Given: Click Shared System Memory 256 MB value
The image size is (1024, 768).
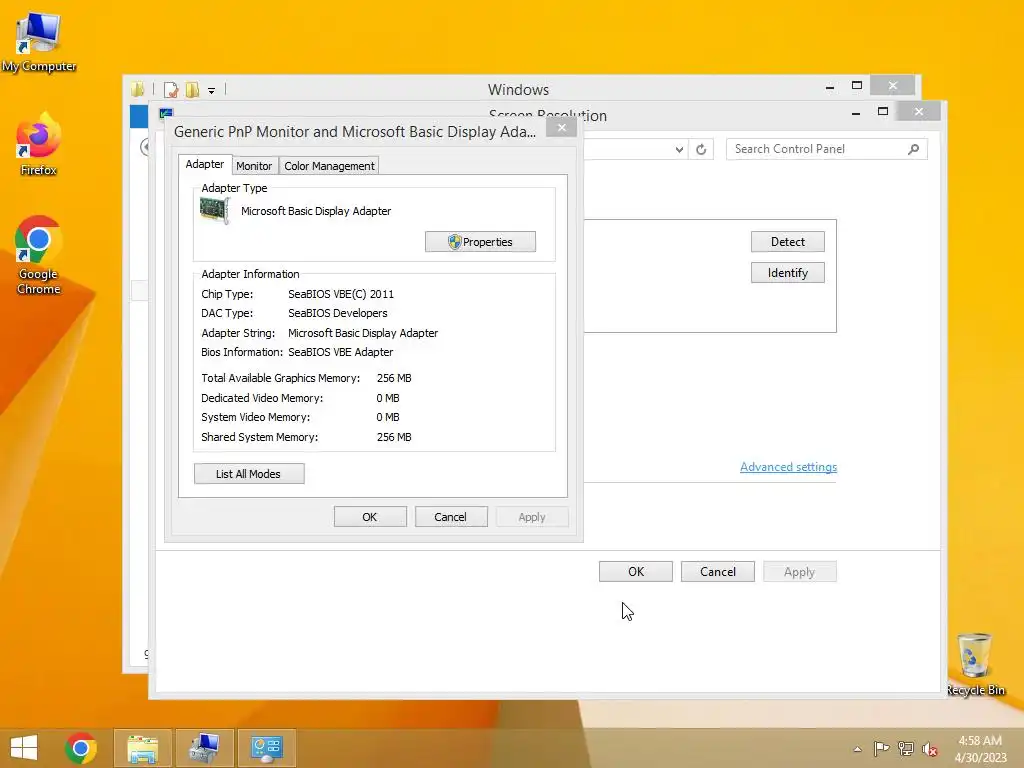Looking at the screenshot, I should click(x=394, y=437).
